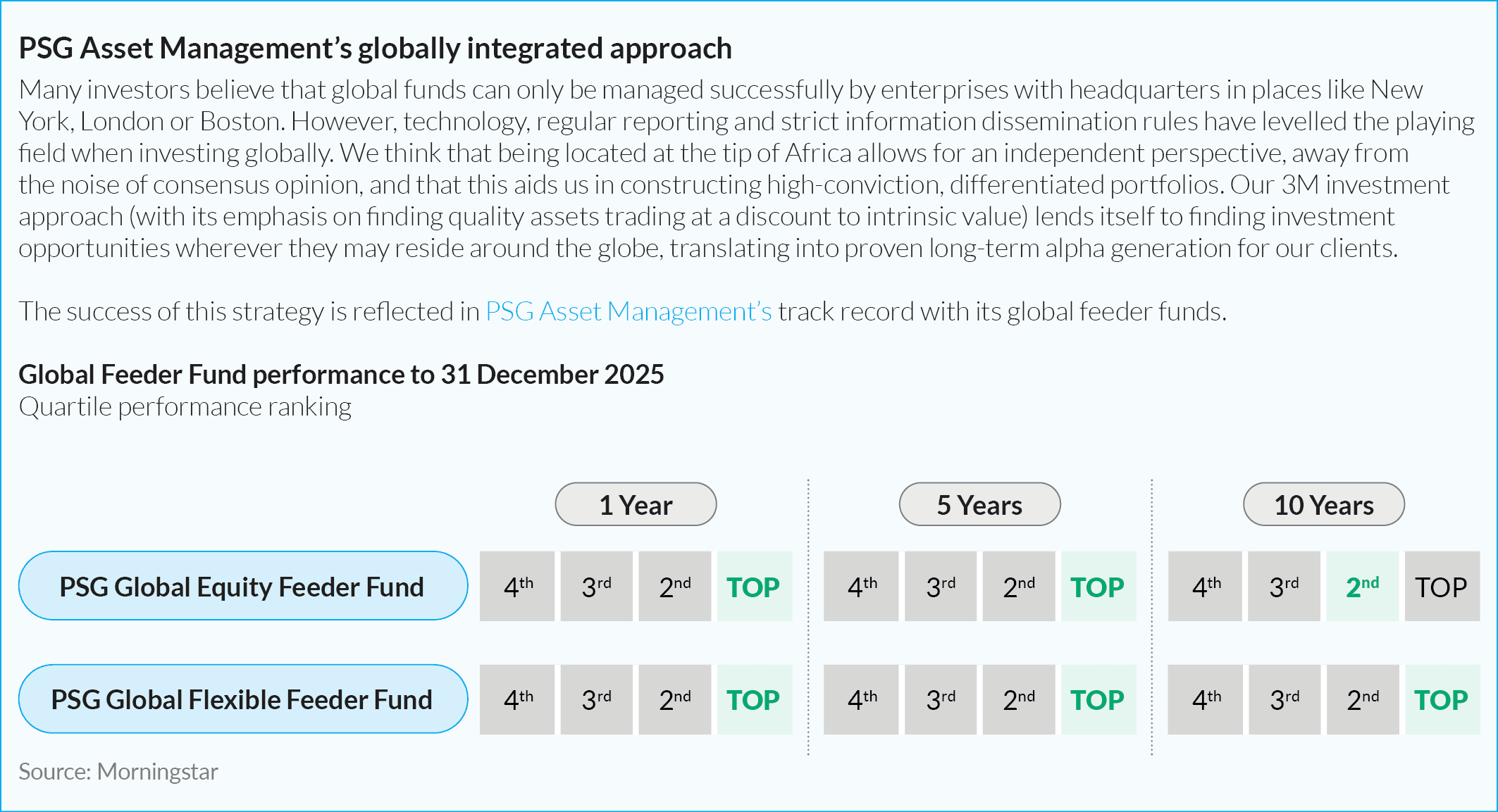Viewport: 1498px width, 812px height.
Task: Click Equity fund 5 Years 2nd quartile cell
Action: coord(1019,587)
